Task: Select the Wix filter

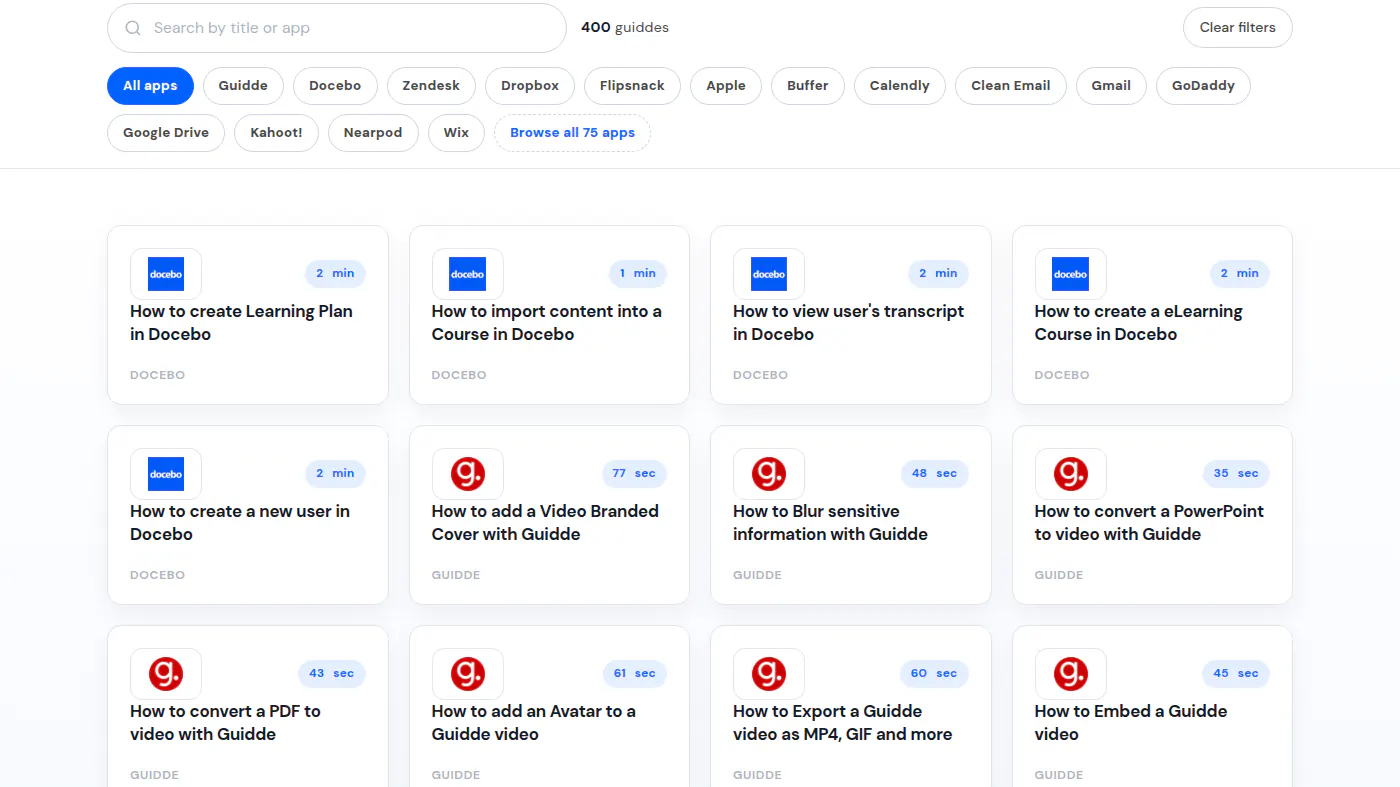Action: click(x=456, y=133)
